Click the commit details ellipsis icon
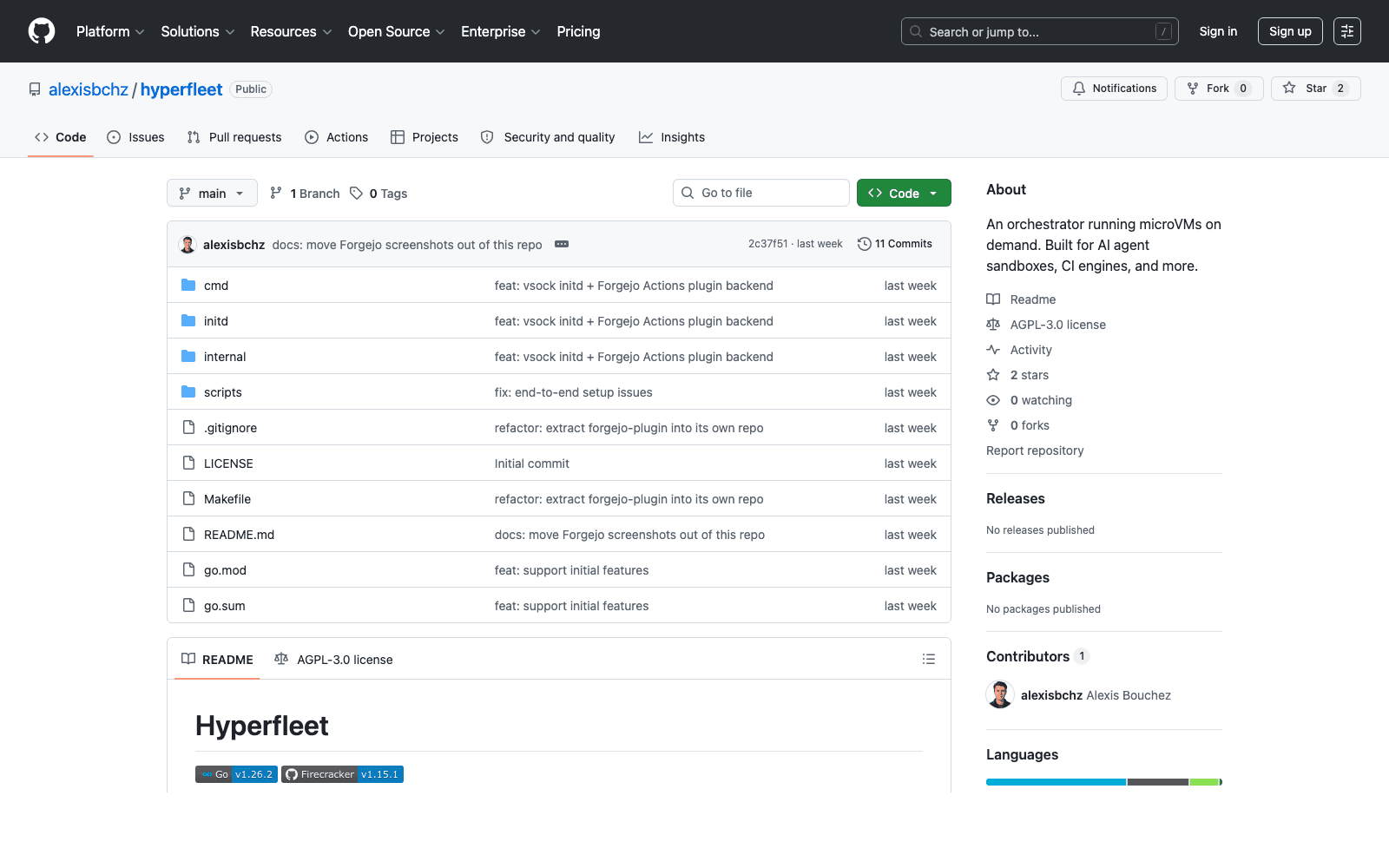Image resolution: width=1389 pixels, height=868 pixels. pos(562,244)
